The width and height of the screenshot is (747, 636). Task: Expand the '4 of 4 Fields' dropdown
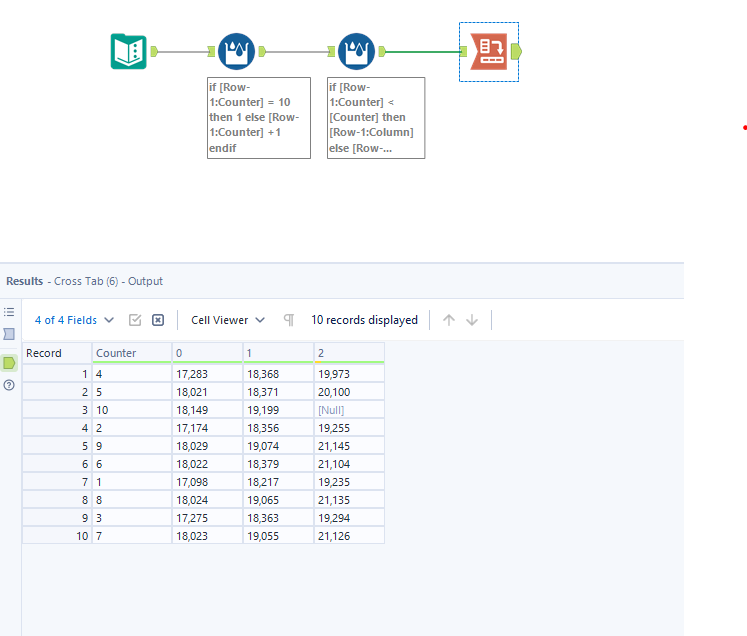tap(74, 320)
